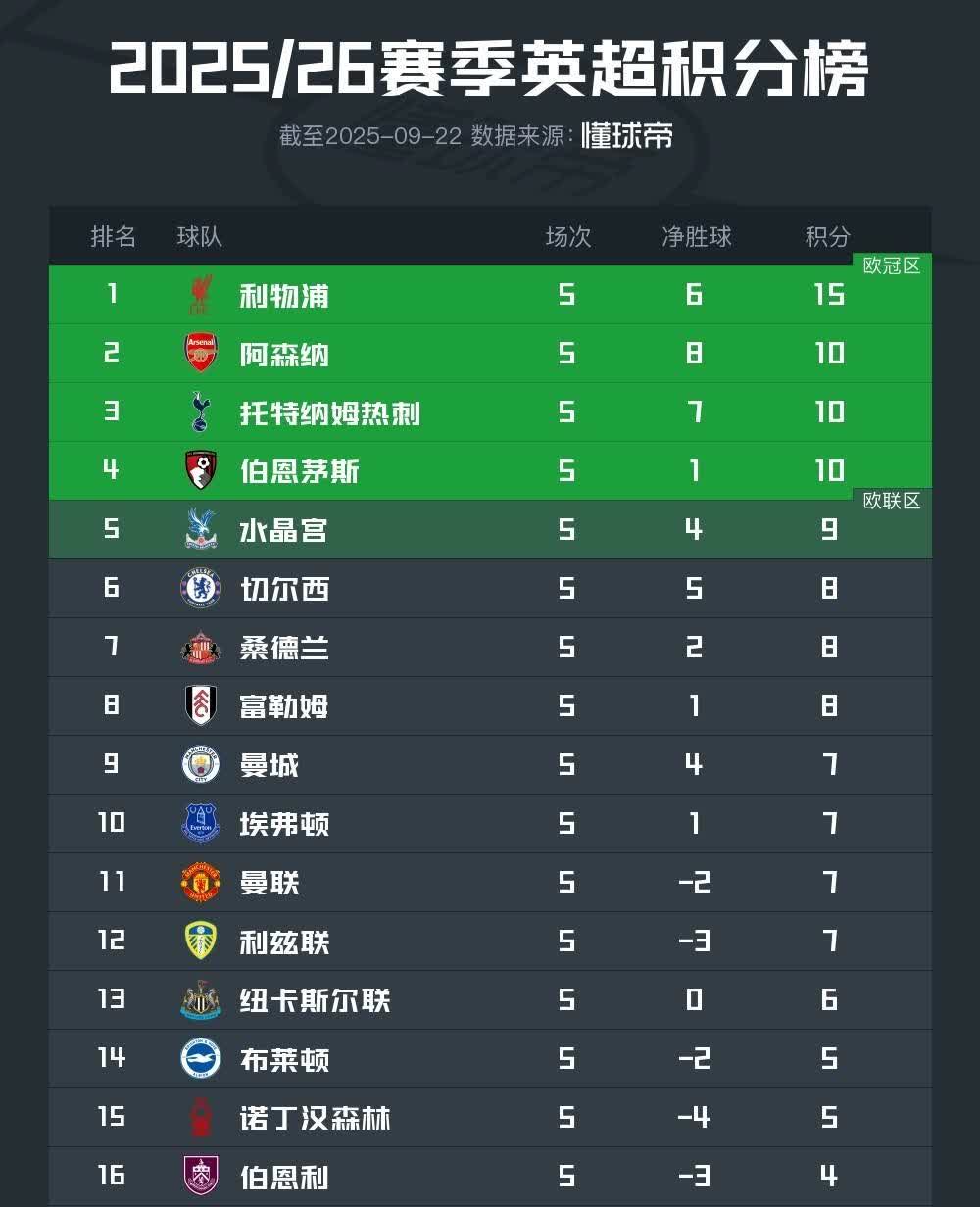Select the Chelsea club crest
Screen dimensions: 980x1207
click(x=200, y=589)
